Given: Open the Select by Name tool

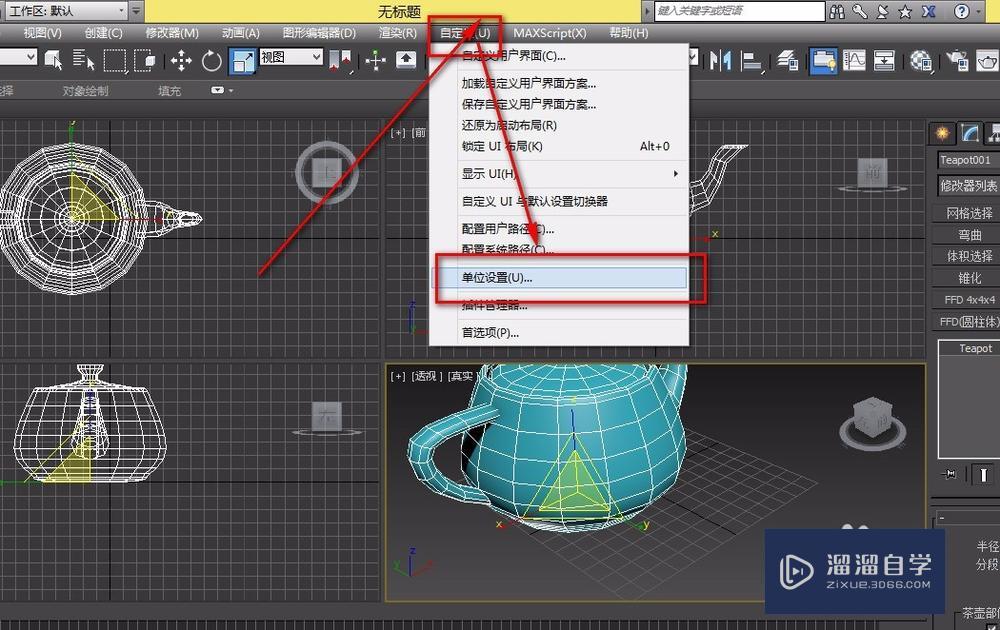Looking at the screenshot, I should tap(84, 61).
